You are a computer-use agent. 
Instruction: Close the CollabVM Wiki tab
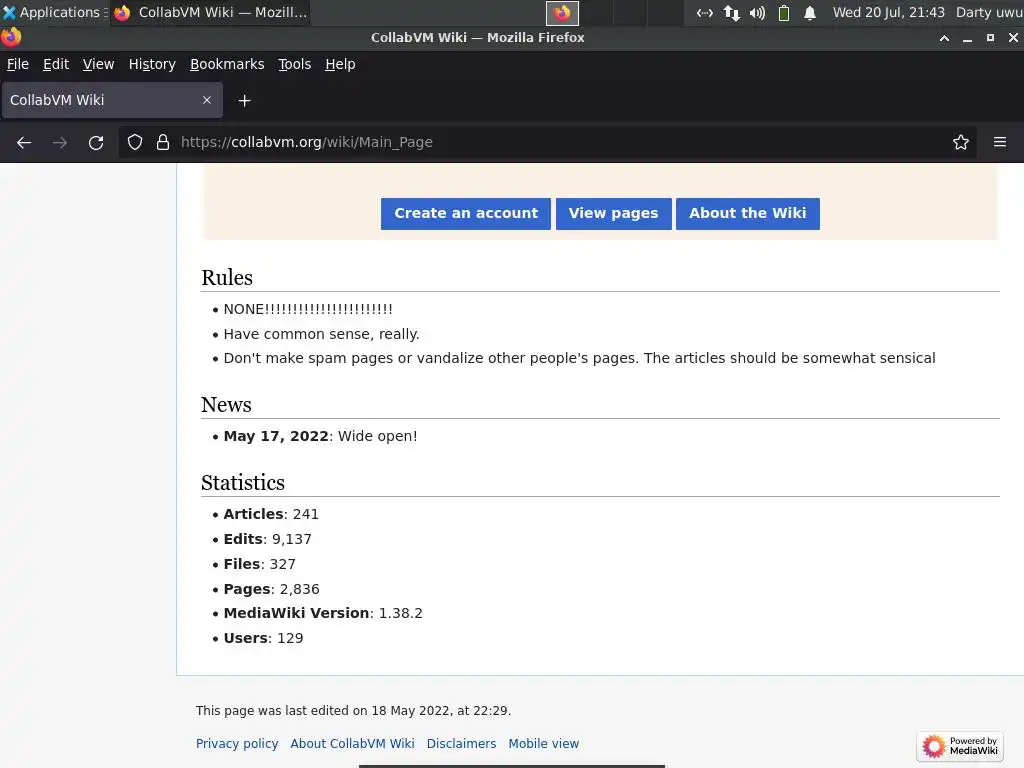(206, 100)
